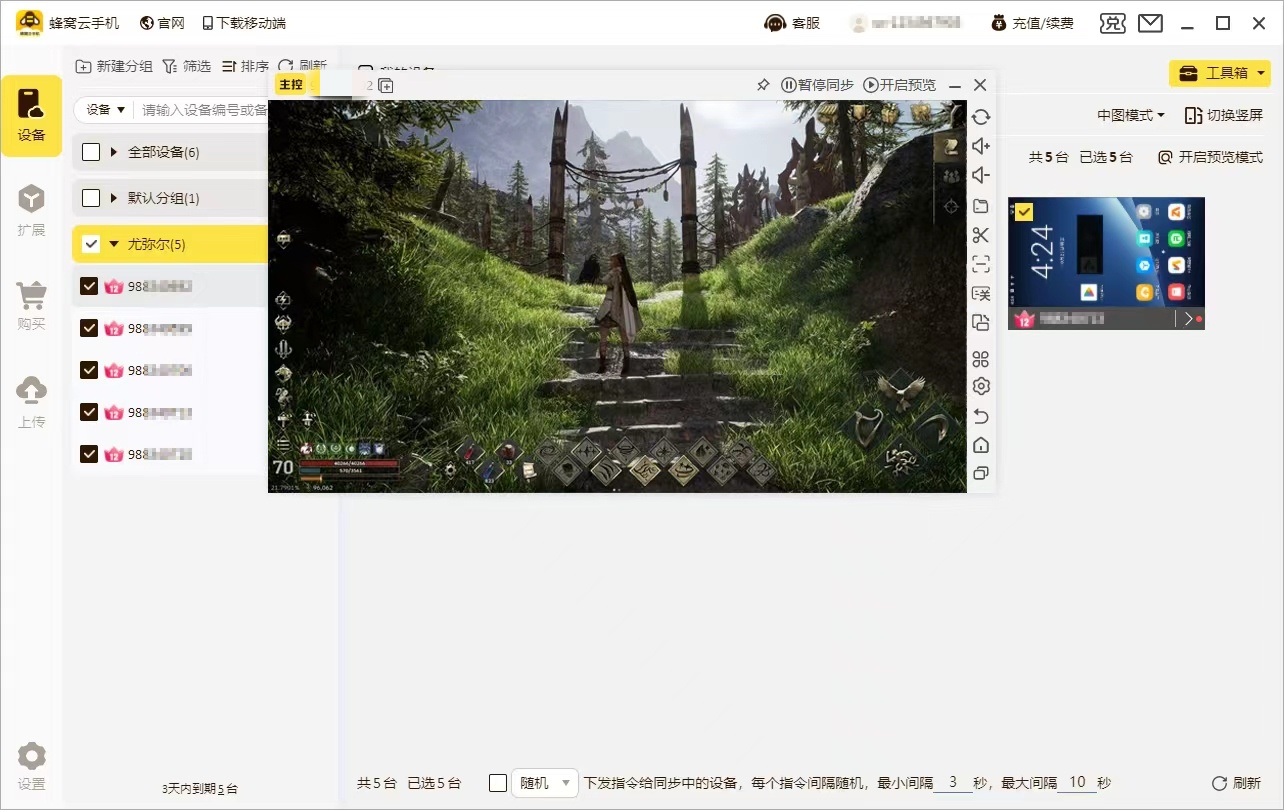
Task: Open the 设备 search type dropdown
Action: point(105,110)
